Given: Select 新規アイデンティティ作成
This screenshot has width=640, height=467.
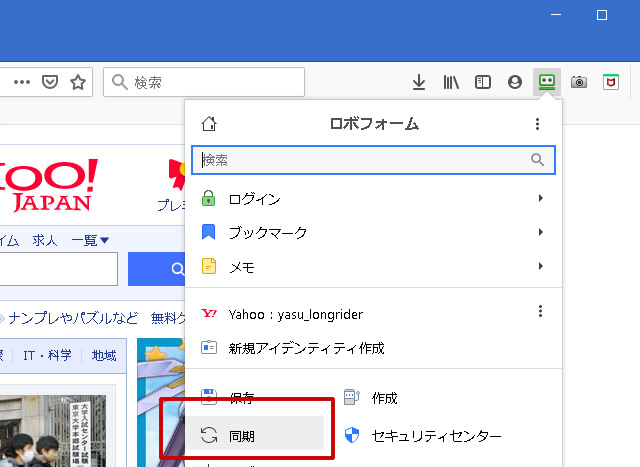Looking at the screenshot, I should [x=373, y=348].
